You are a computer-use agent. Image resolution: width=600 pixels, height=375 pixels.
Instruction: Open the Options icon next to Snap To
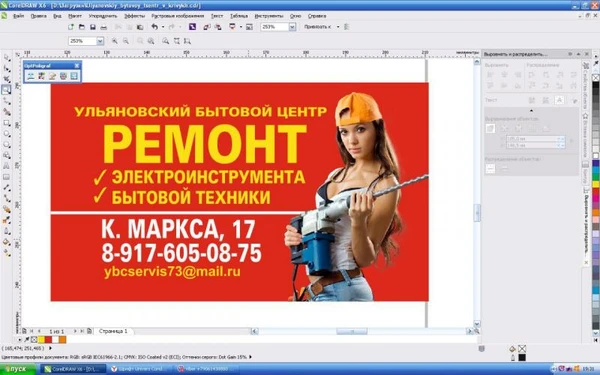pyautogui.click(x=346, y=27)
